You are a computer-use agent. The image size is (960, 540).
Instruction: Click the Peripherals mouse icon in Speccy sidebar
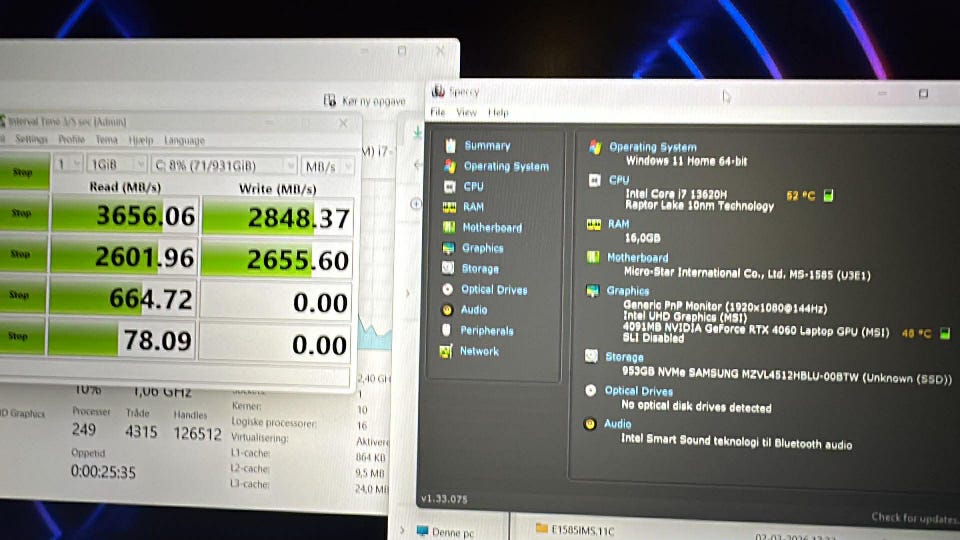pyautogui.click(x=447, y=330)
